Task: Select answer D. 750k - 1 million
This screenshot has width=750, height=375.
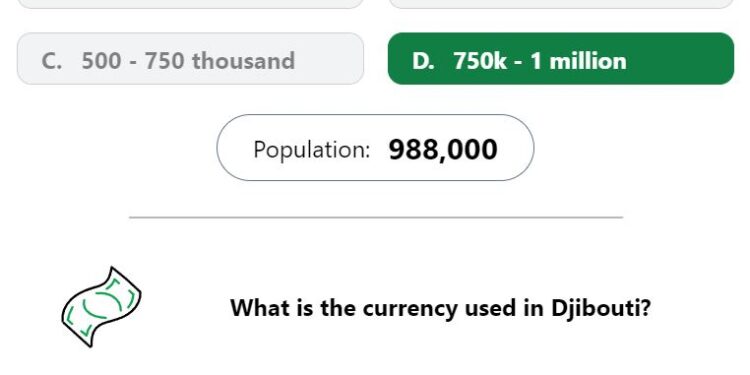Action: [x=561, y=59]
